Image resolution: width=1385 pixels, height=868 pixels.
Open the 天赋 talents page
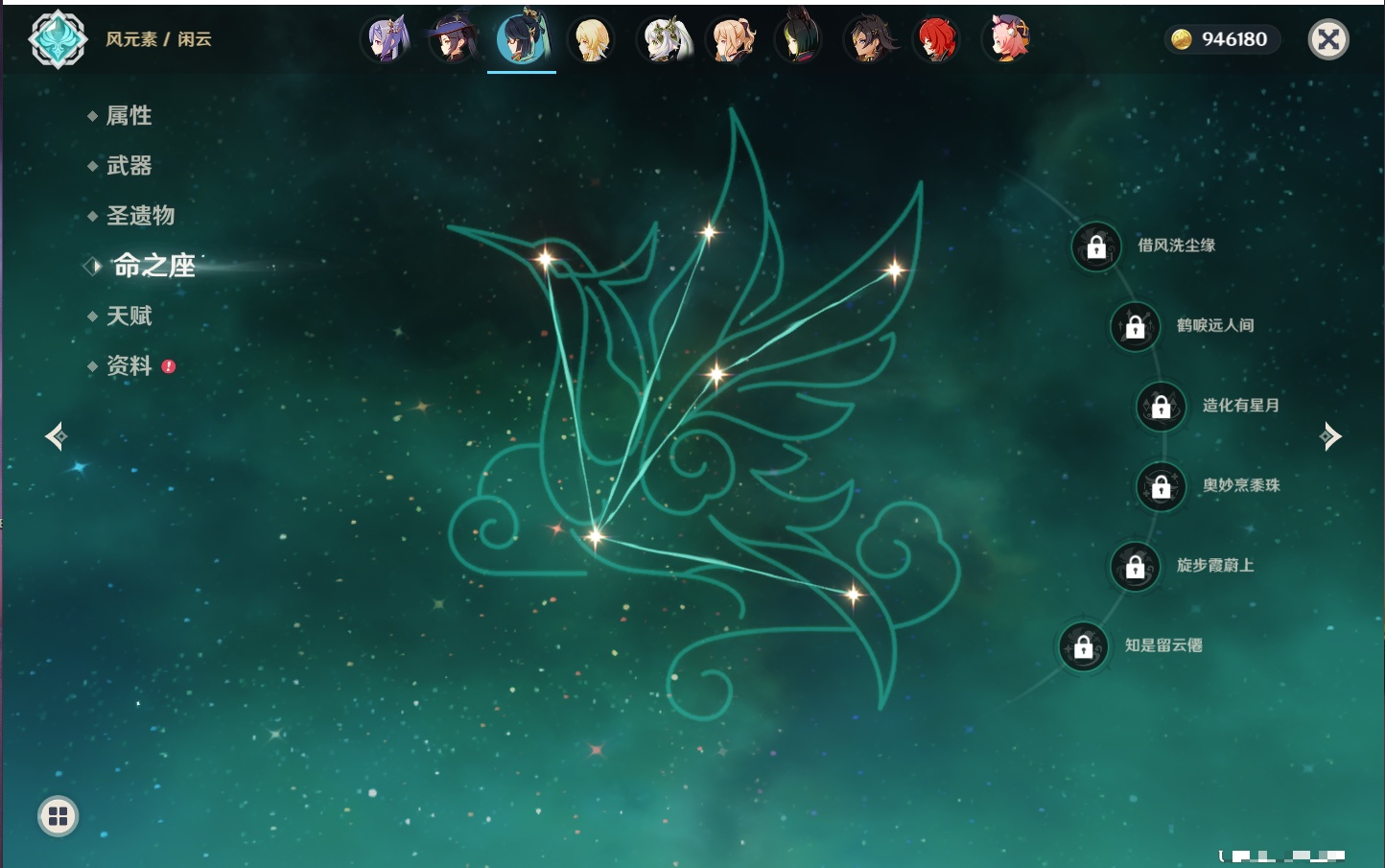click(x=129, y=316)
